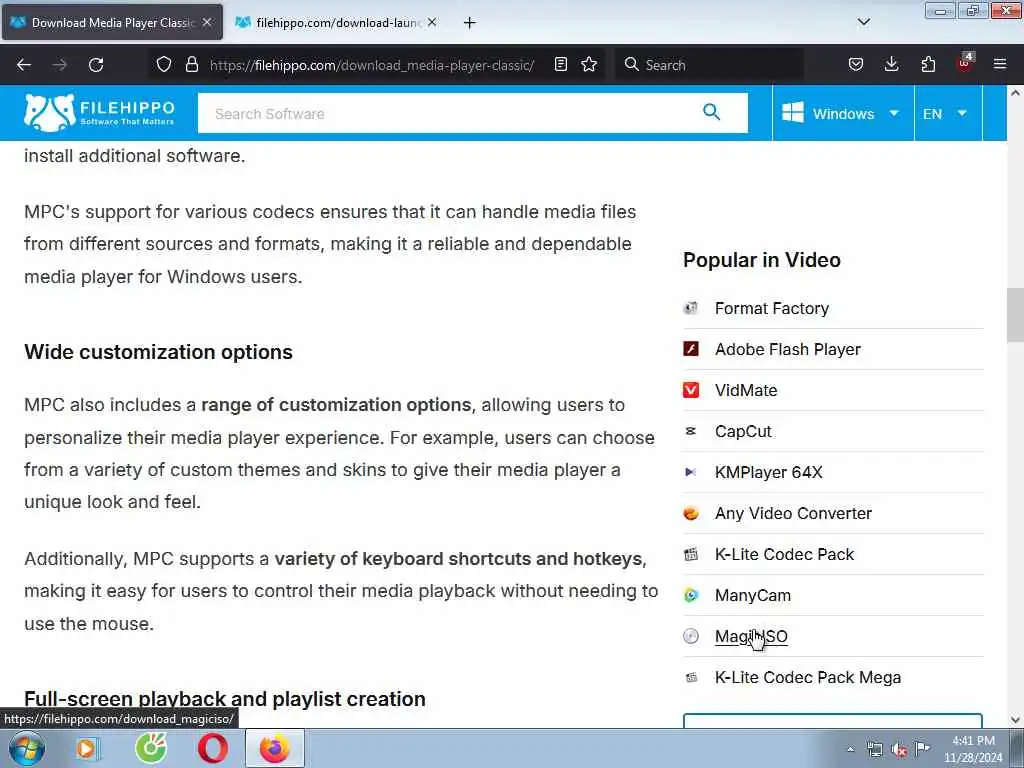Open the ManyCam link

click(x=752, y=596)
